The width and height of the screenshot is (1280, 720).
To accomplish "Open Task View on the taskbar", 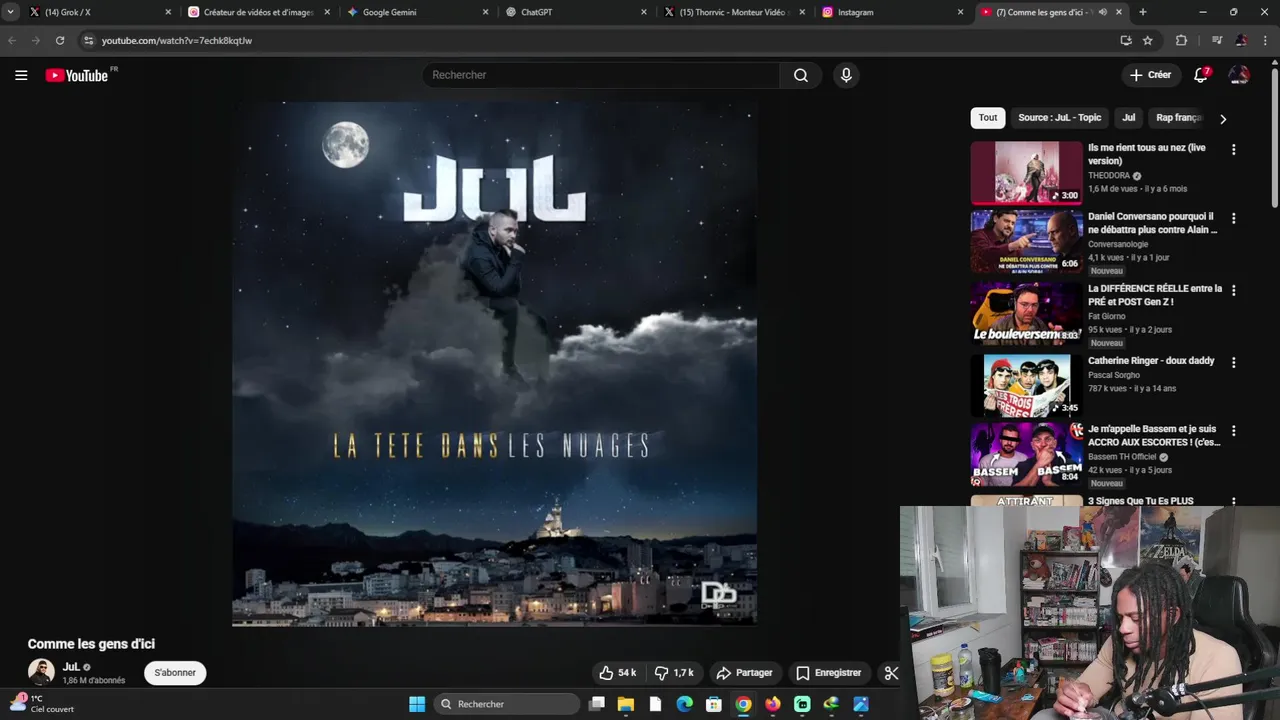I will [597, 704].
